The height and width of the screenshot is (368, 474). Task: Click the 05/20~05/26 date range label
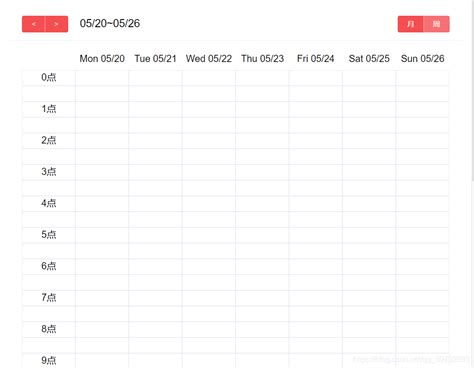tap(110, 23)
